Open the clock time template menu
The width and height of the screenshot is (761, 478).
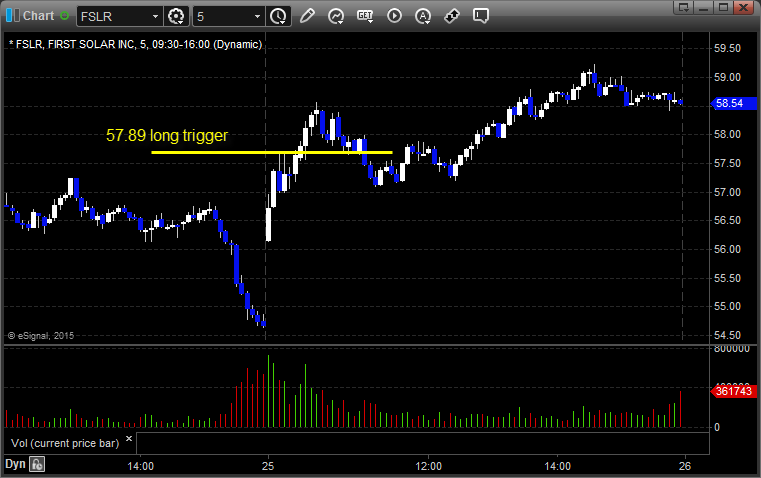pos(279,16)
